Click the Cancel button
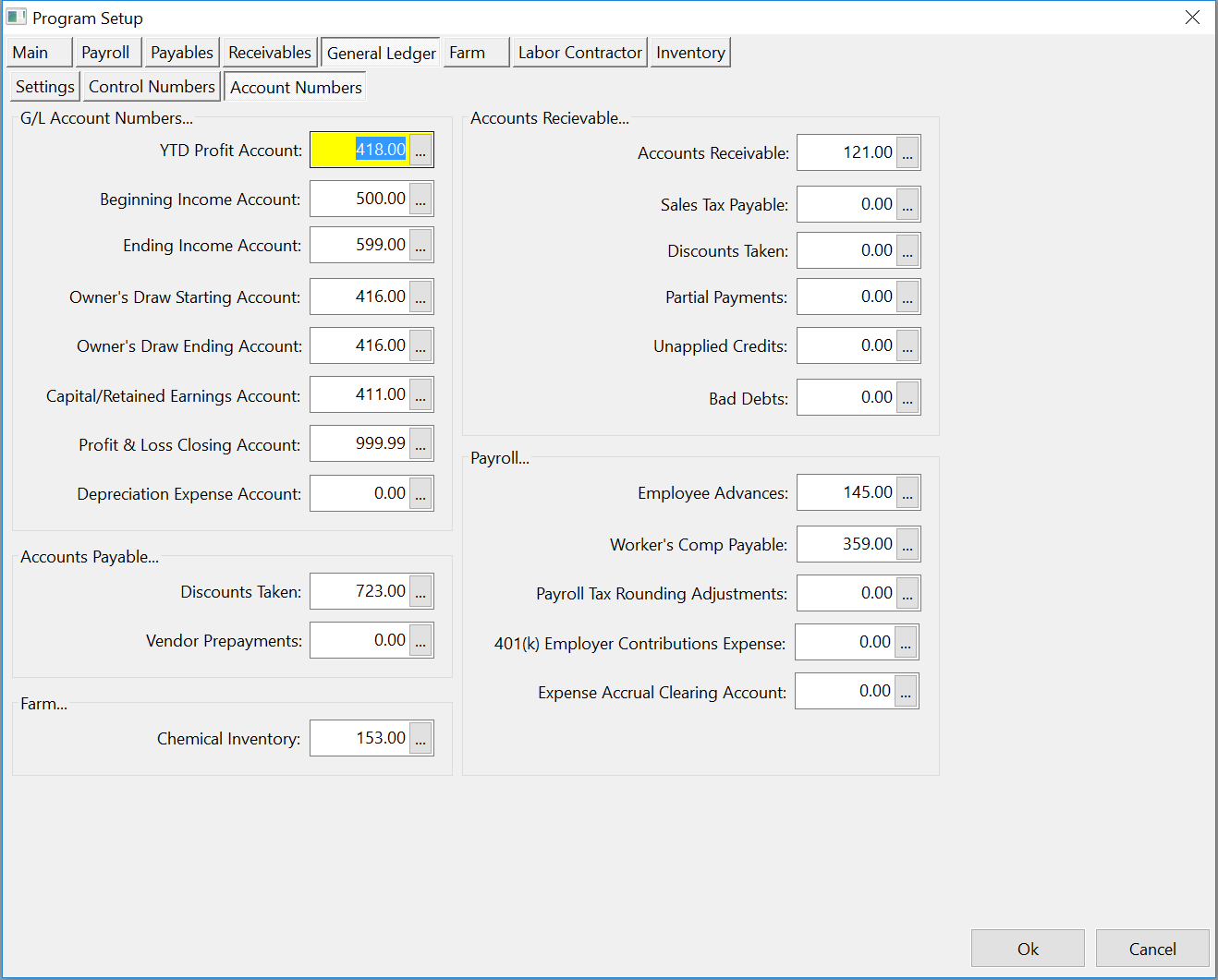The image size is (1218, 980). tap(1152, 949)
